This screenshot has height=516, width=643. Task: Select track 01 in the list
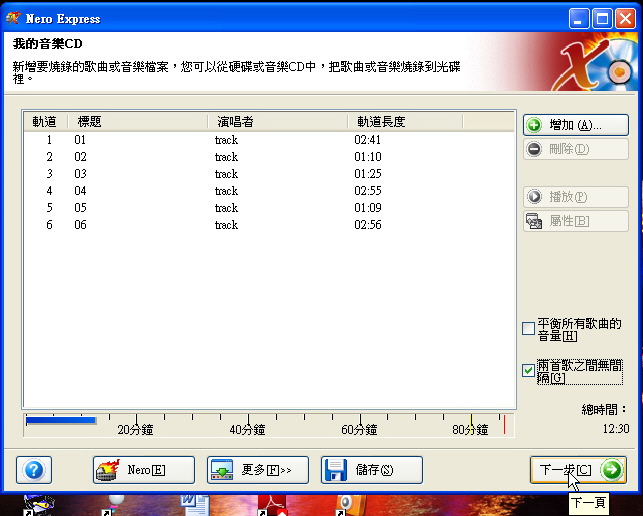point(80,140)
